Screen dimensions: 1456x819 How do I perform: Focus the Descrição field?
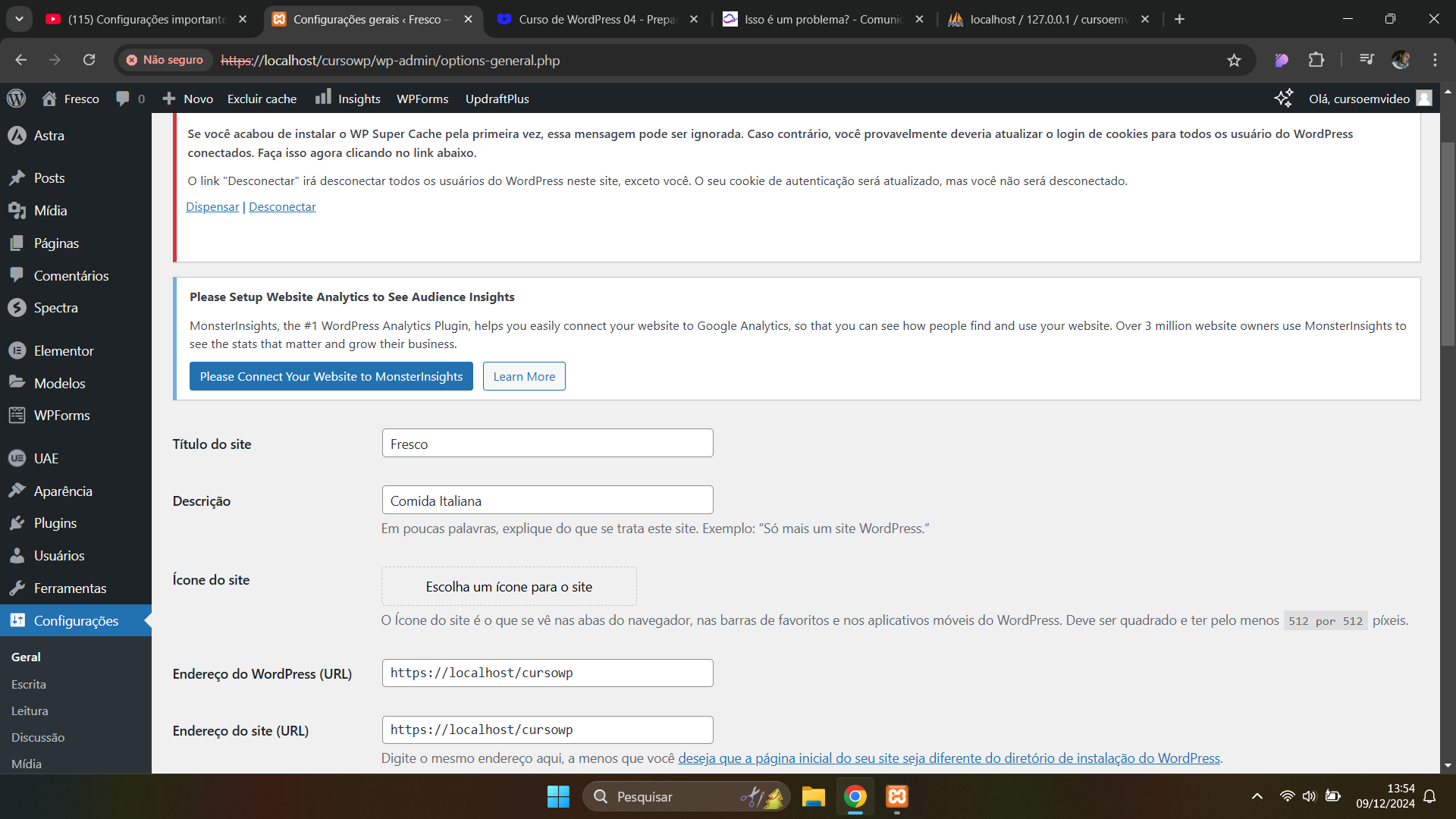point(548,500)
